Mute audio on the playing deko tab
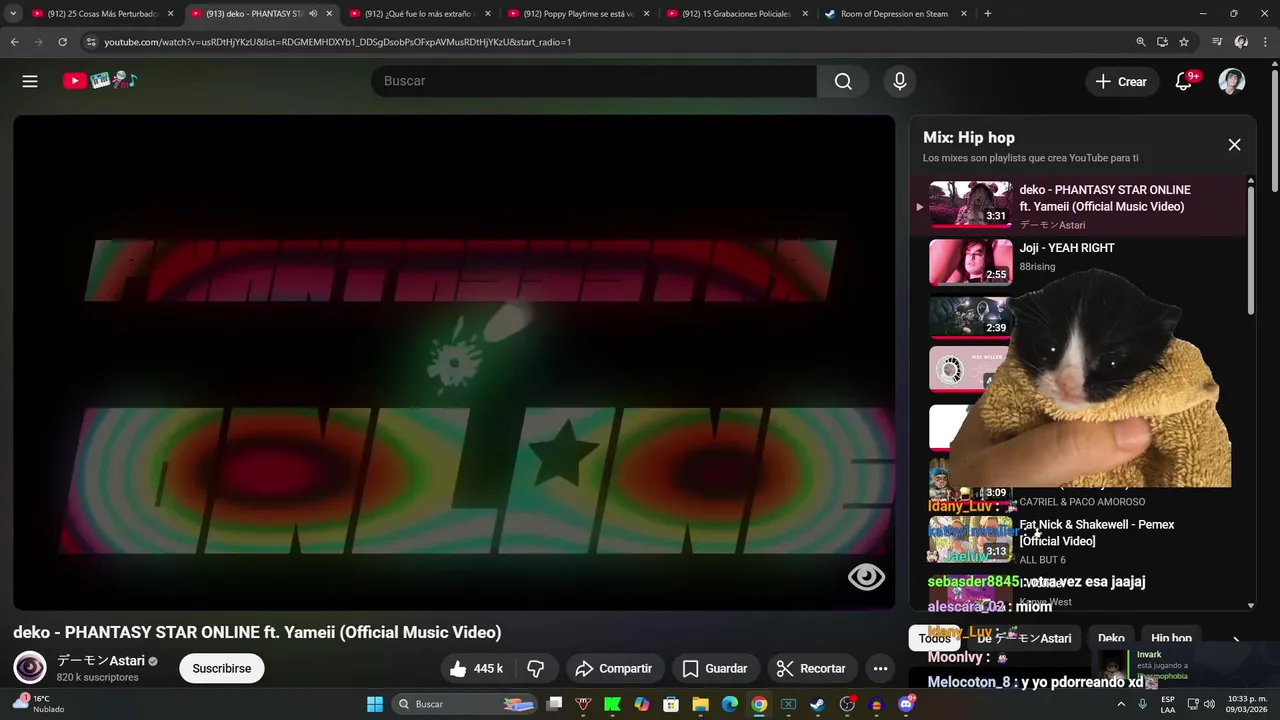The width and height of the screenshot is (1280, 720). [x=313, y=14]
